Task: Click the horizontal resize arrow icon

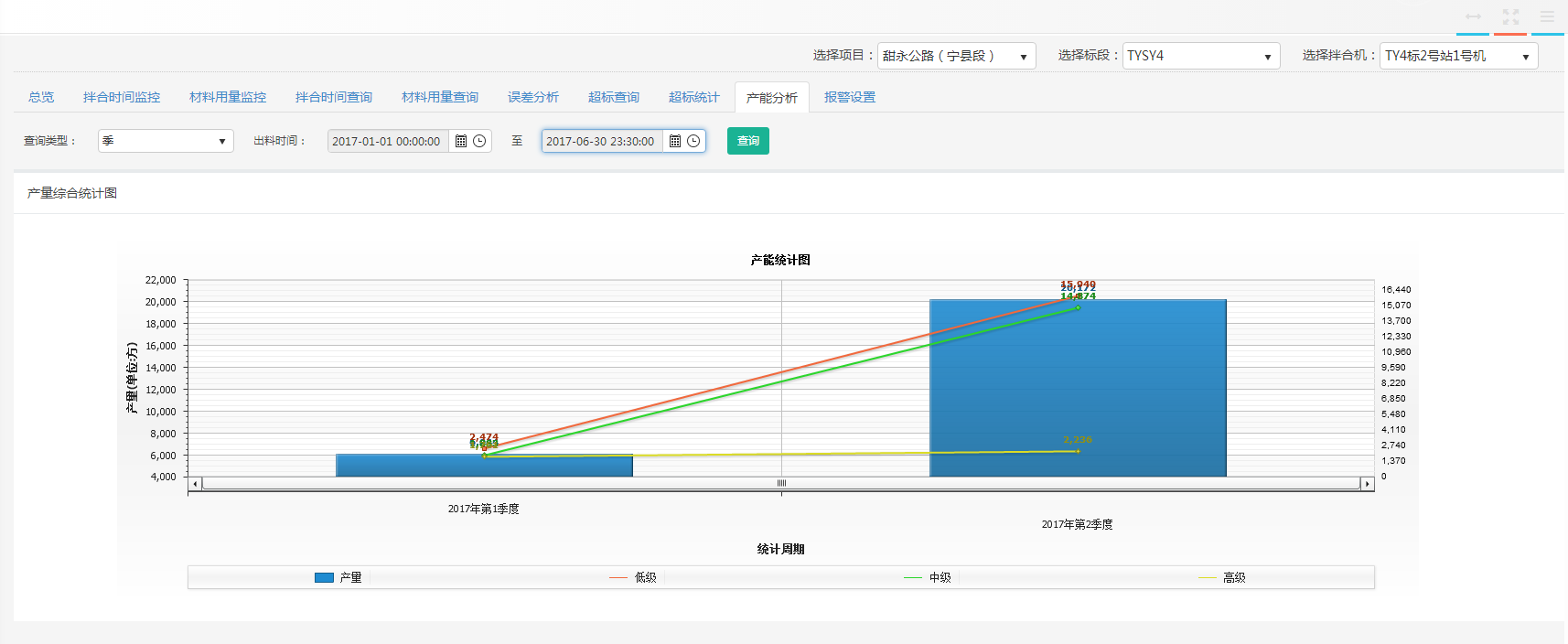Action: (1473, 17)
